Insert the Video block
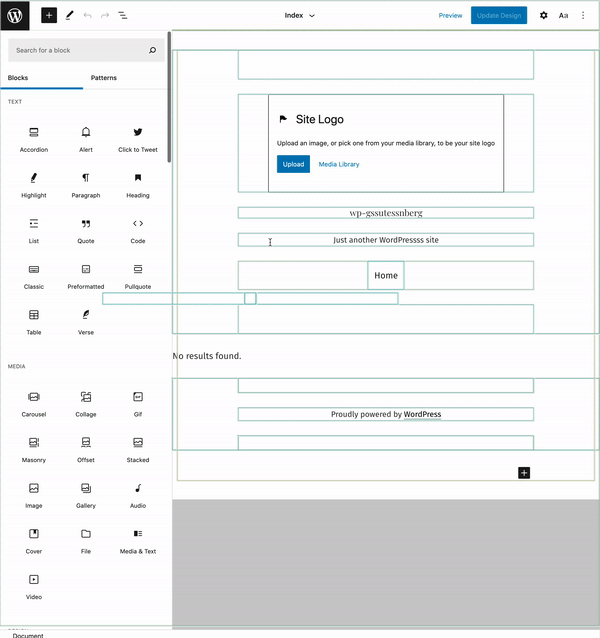600x638 pixels. coord(34,587)
